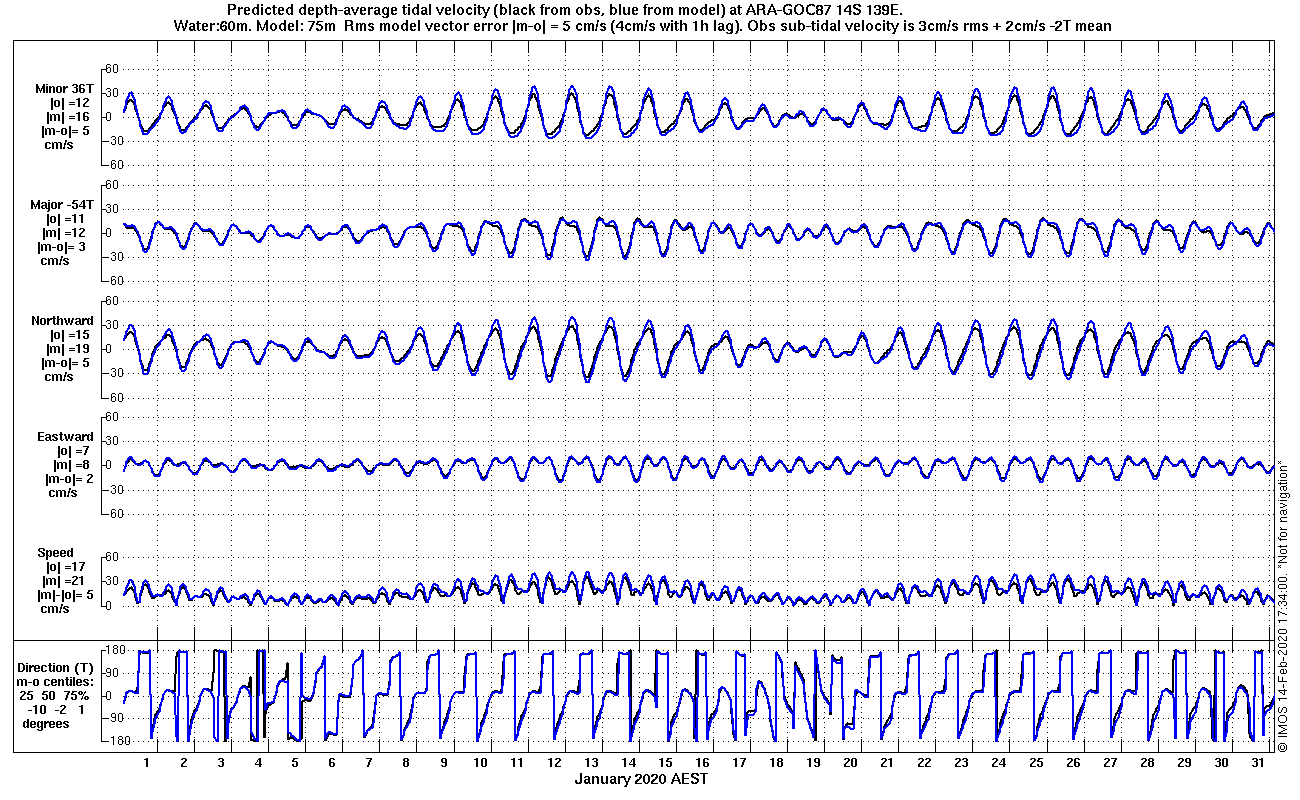Click day '1' tick label on time axis
Screen dimensions: 1300x800
pos(147,763)
